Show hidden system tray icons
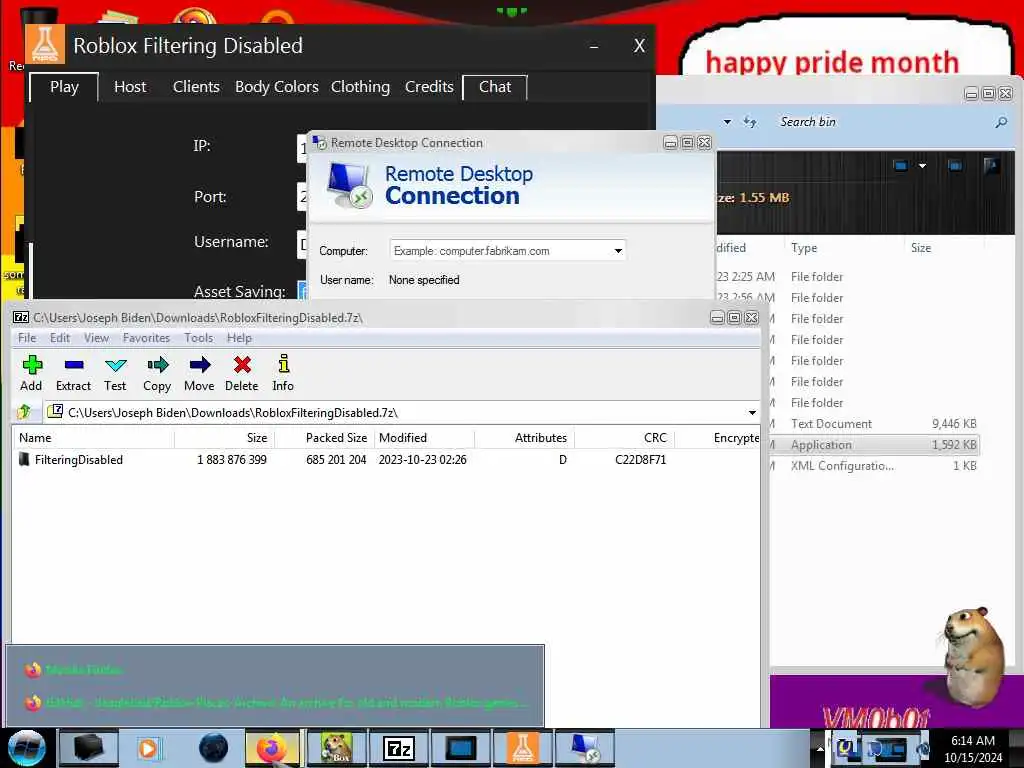1024x768 pixels. pos(820,748)
